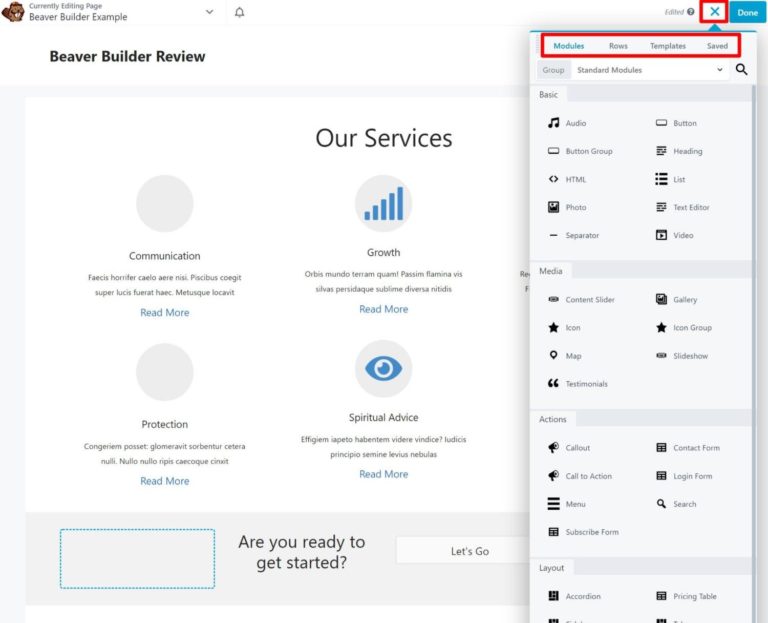Open the Templates tab
768x623 pixels.
pyautogui.click(x=668, y=46)
